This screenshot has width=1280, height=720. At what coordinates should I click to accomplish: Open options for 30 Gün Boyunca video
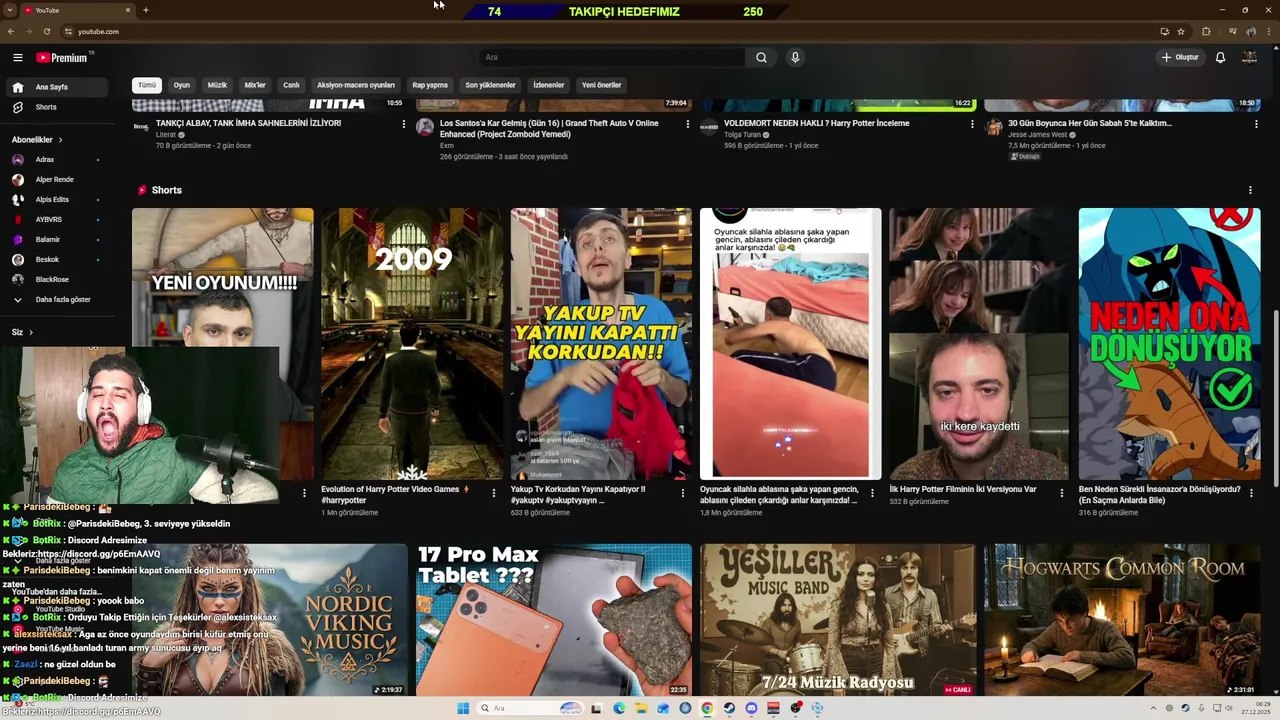(1256, 124)
